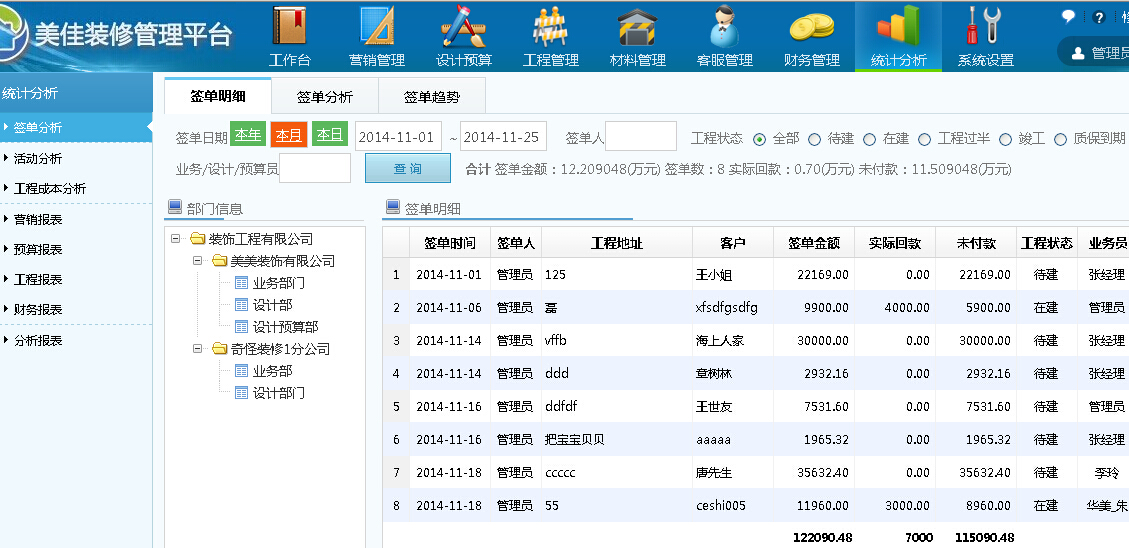Image resolution: width=1129 pixels, height=548 pixels.
Task: Select the 材料管理 materials icon
Action: coord(638,36)
